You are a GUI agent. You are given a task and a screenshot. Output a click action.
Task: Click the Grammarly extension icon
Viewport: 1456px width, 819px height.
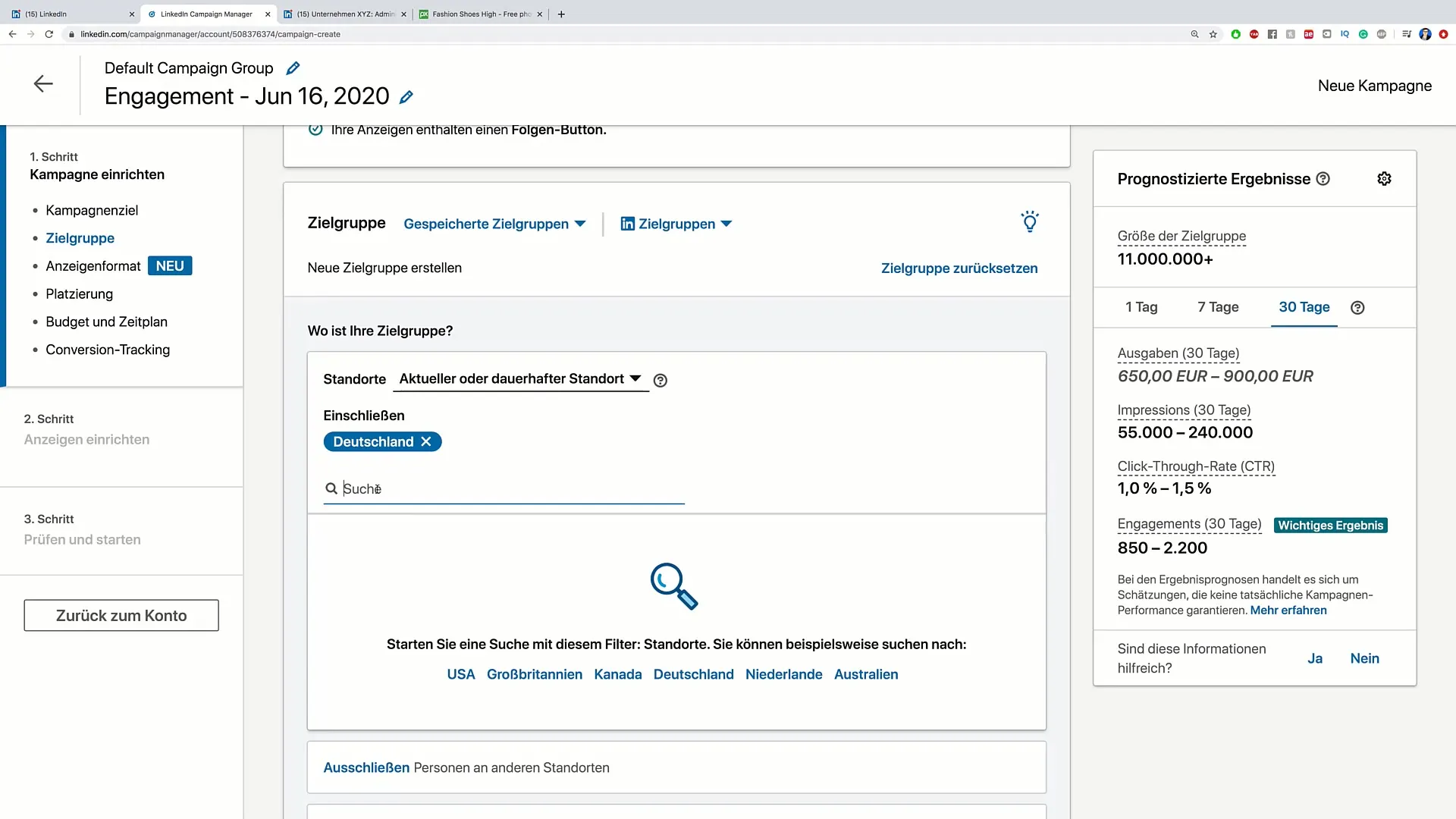(x=1363, y=34)
